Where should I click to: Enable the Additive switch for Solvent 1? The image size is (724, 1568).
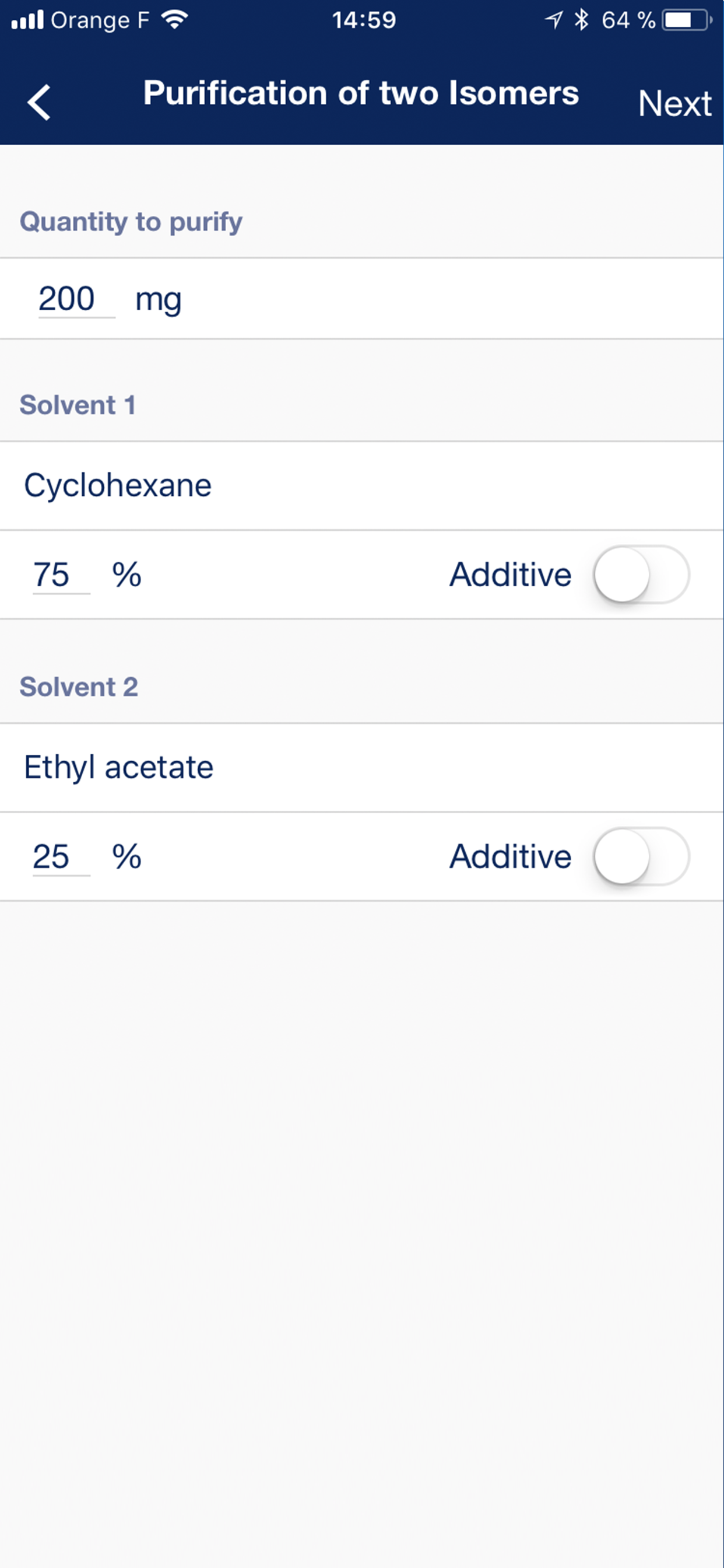pyautogui.click(x=641, y=575)
